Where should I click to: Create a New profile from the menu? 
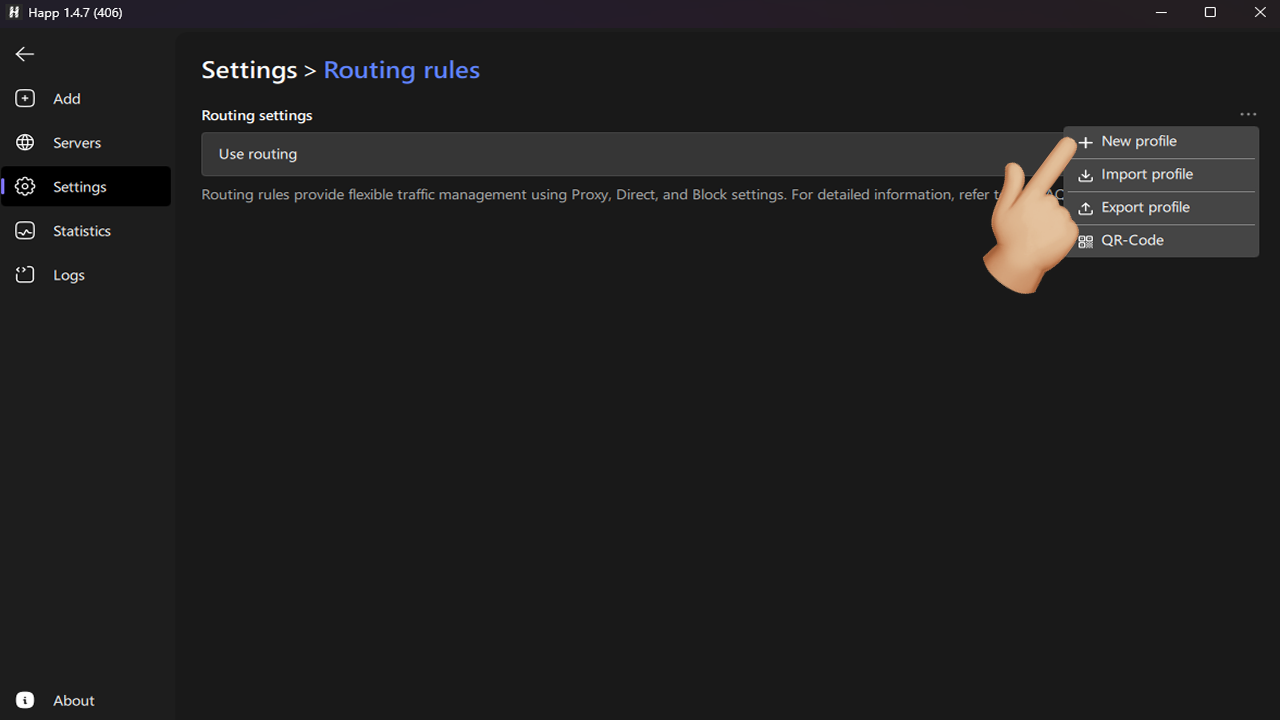pos(1138,141)
